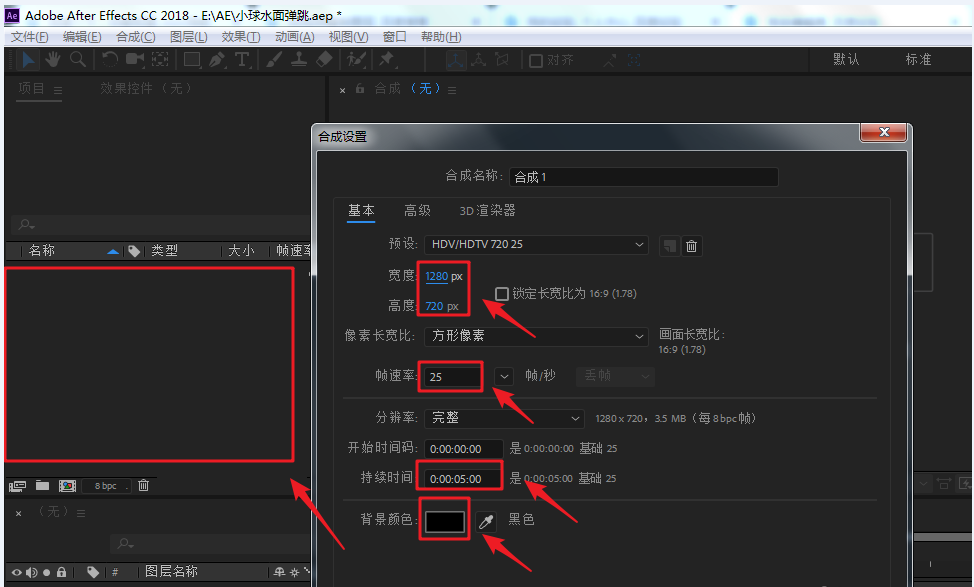The image size is (974, 587).
Task: Select the Roto Brush tool
Action: click(x=357, y=60)
